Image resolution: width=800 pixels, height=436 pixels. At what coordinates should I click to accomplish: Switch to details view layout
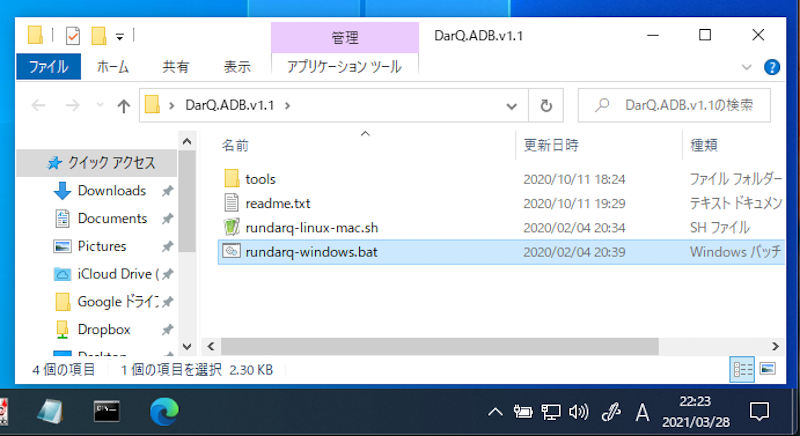pos(742,369)
